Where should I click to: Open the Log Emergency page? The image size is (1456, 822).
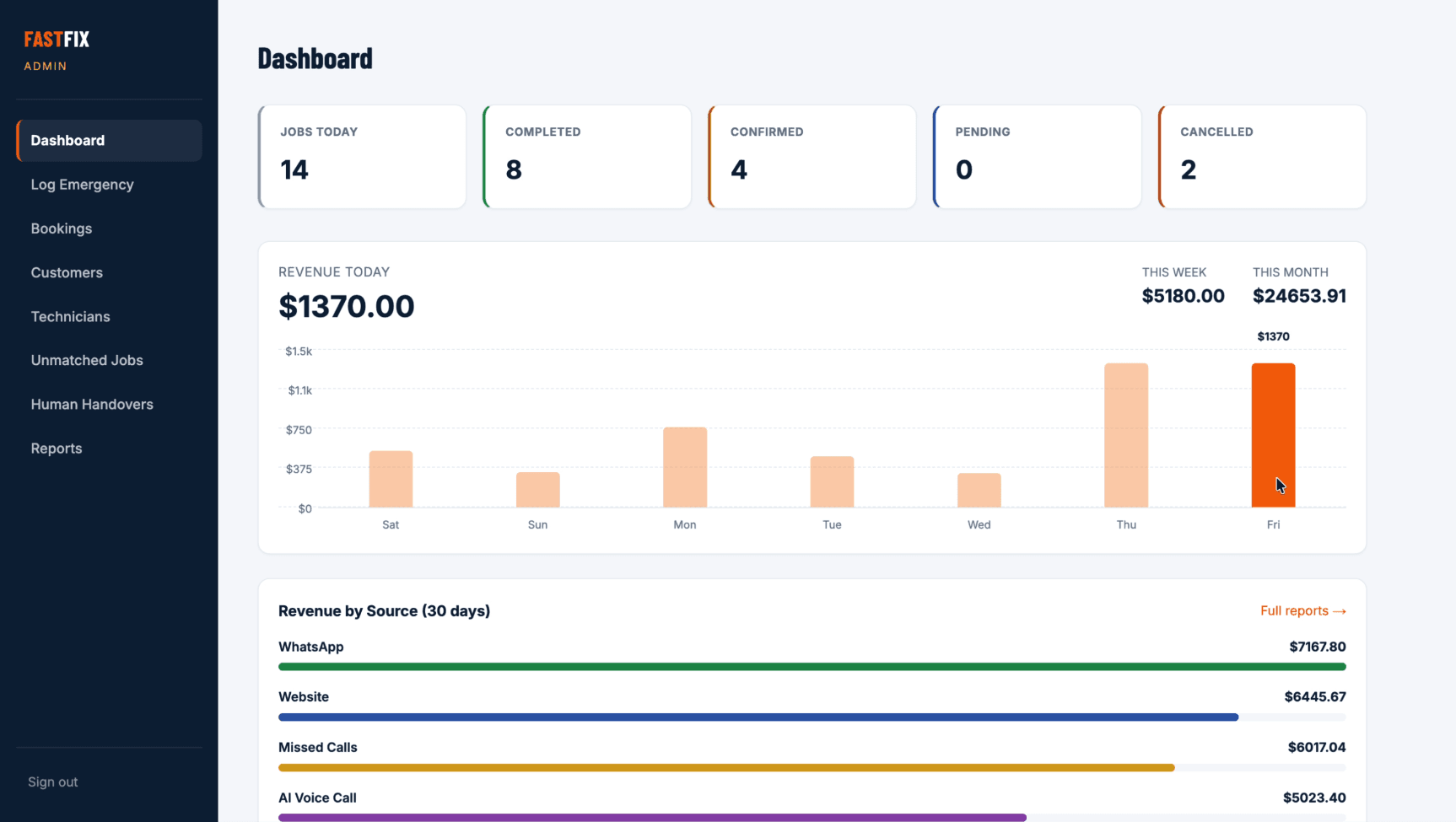coord(109,185)
